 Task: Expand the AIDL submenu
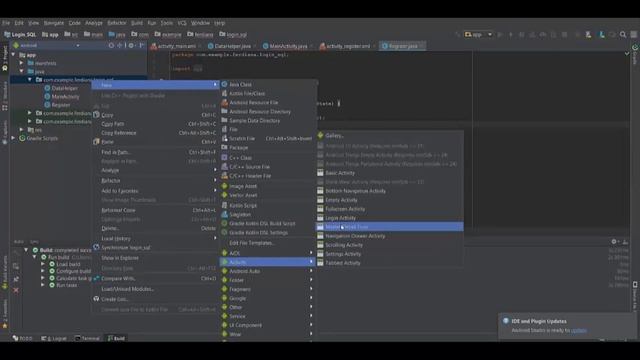pos(269,253)
